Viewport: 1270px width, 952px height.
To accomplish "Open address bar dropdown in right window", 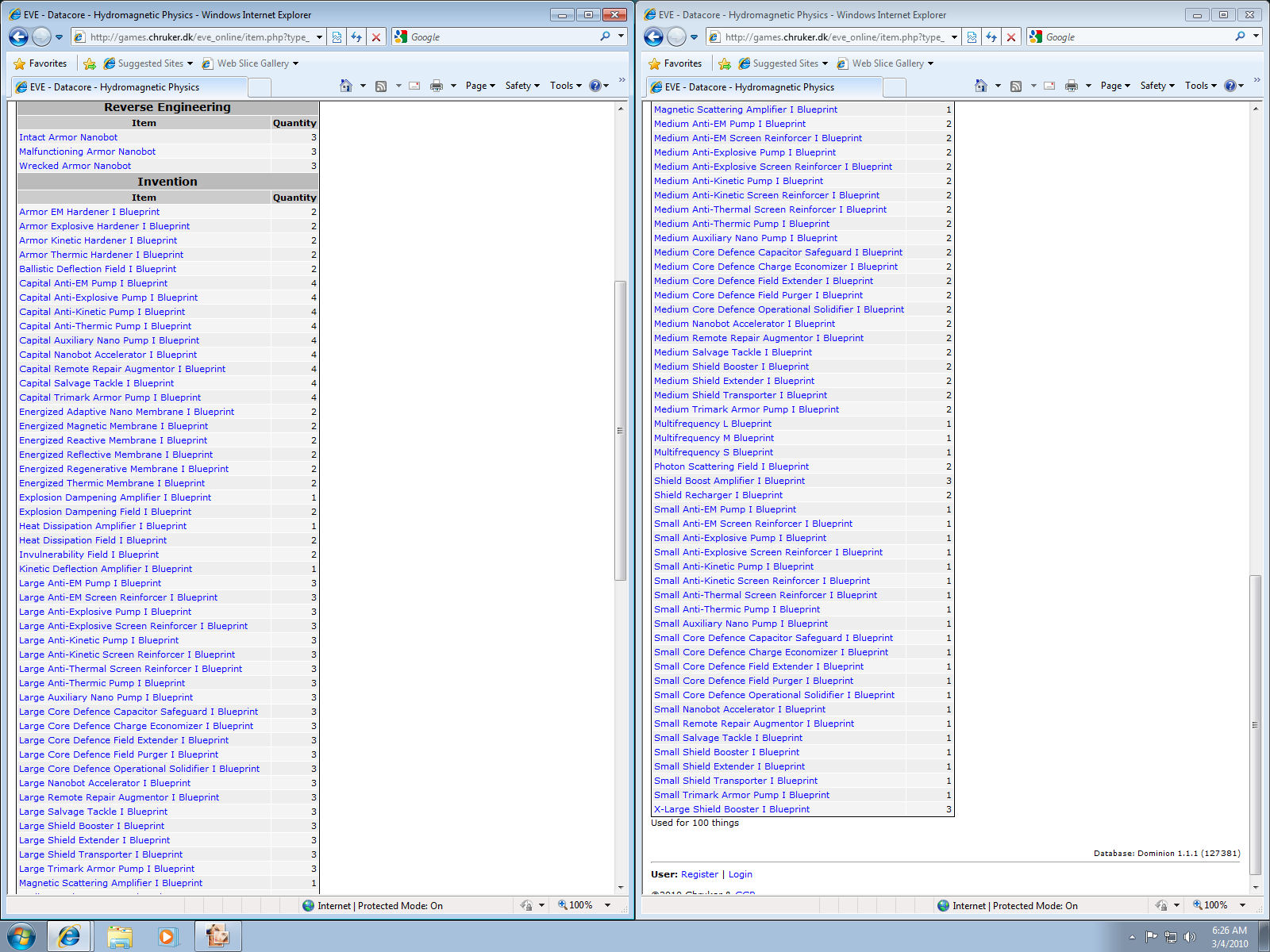I will click(954, 36).
